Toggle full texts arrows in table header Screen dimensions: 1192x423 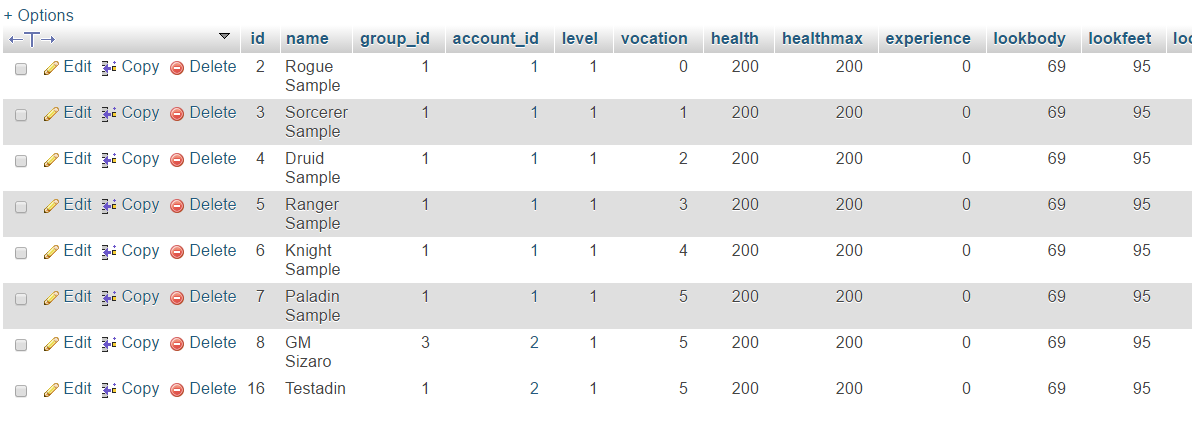32,39
